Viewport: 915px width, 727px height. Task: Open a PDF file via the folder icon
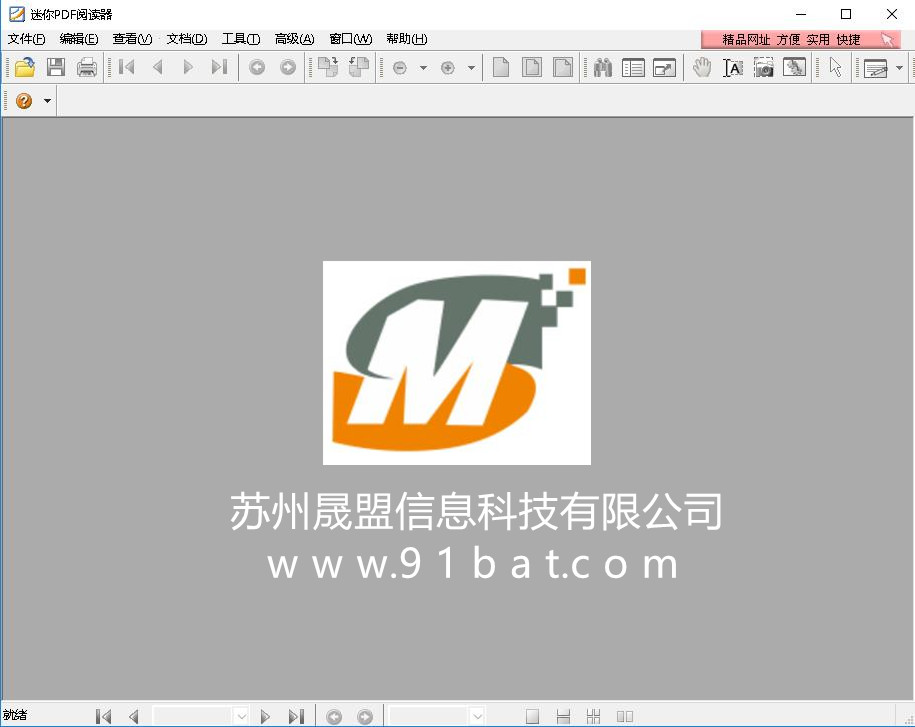[x=25, y=67]
